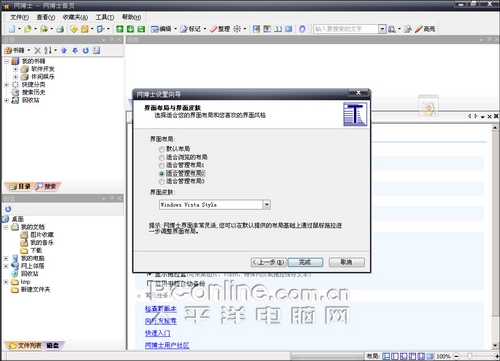Click the open-book view toolbar icon
Viewport: 500px width, 361px height.
tap(278, 29)
